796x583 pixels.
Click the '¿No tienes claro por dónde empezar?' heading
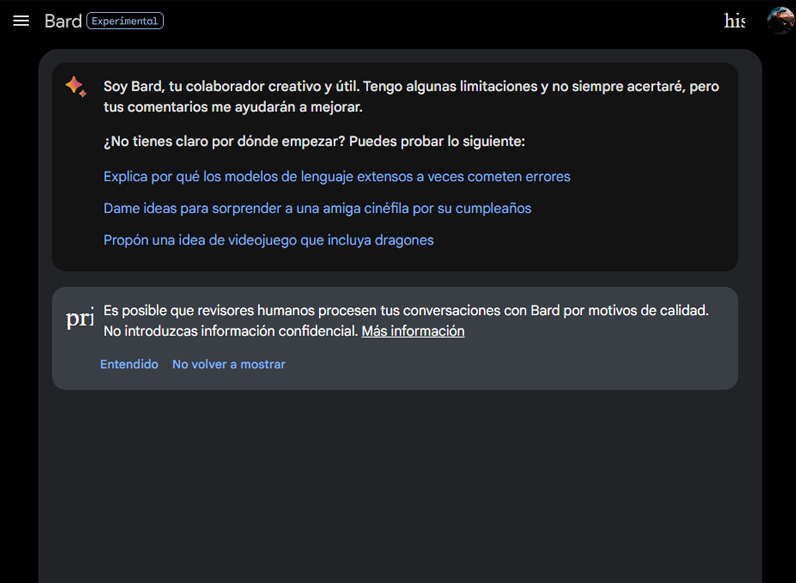point(314,142)
